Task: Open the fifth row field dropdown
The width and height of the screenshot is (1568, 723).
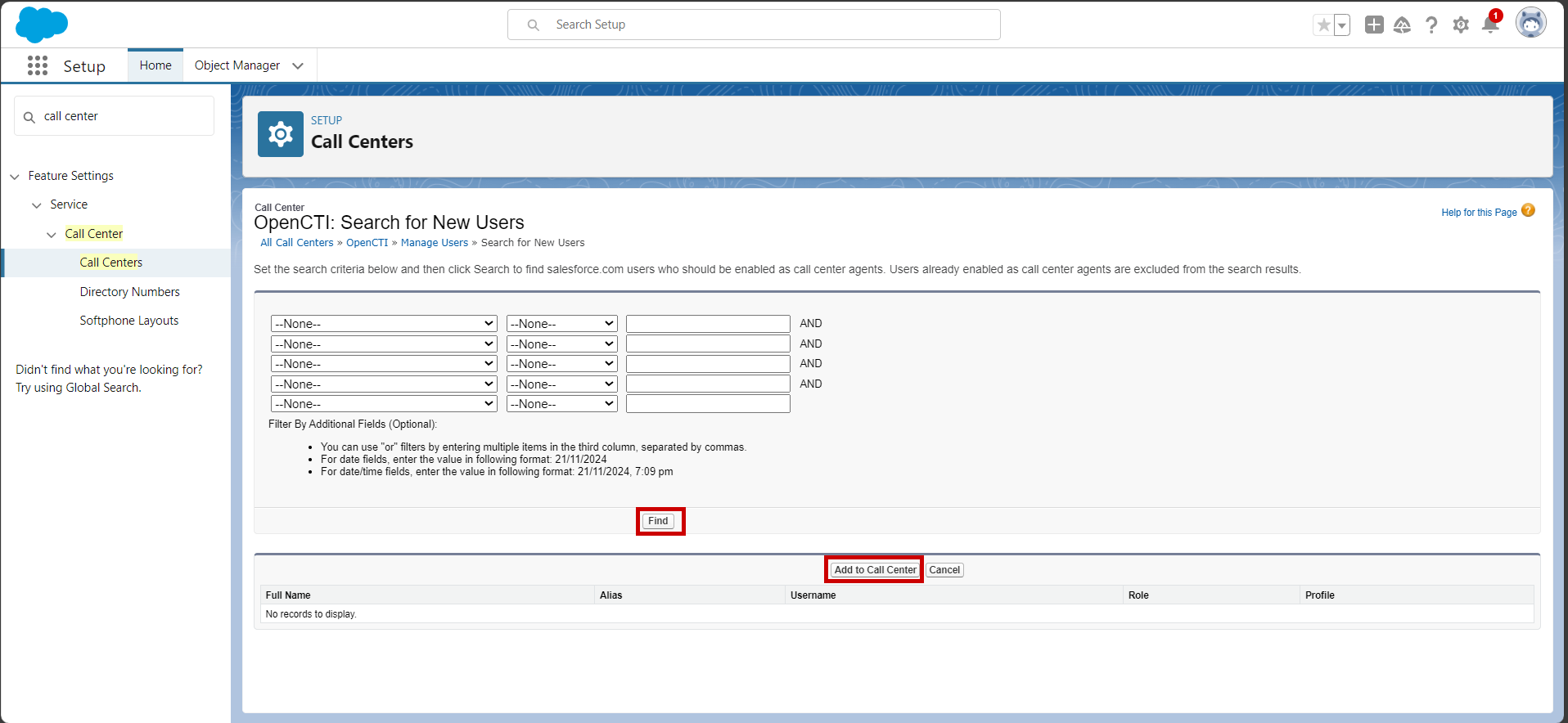Action: coord(384,404)
